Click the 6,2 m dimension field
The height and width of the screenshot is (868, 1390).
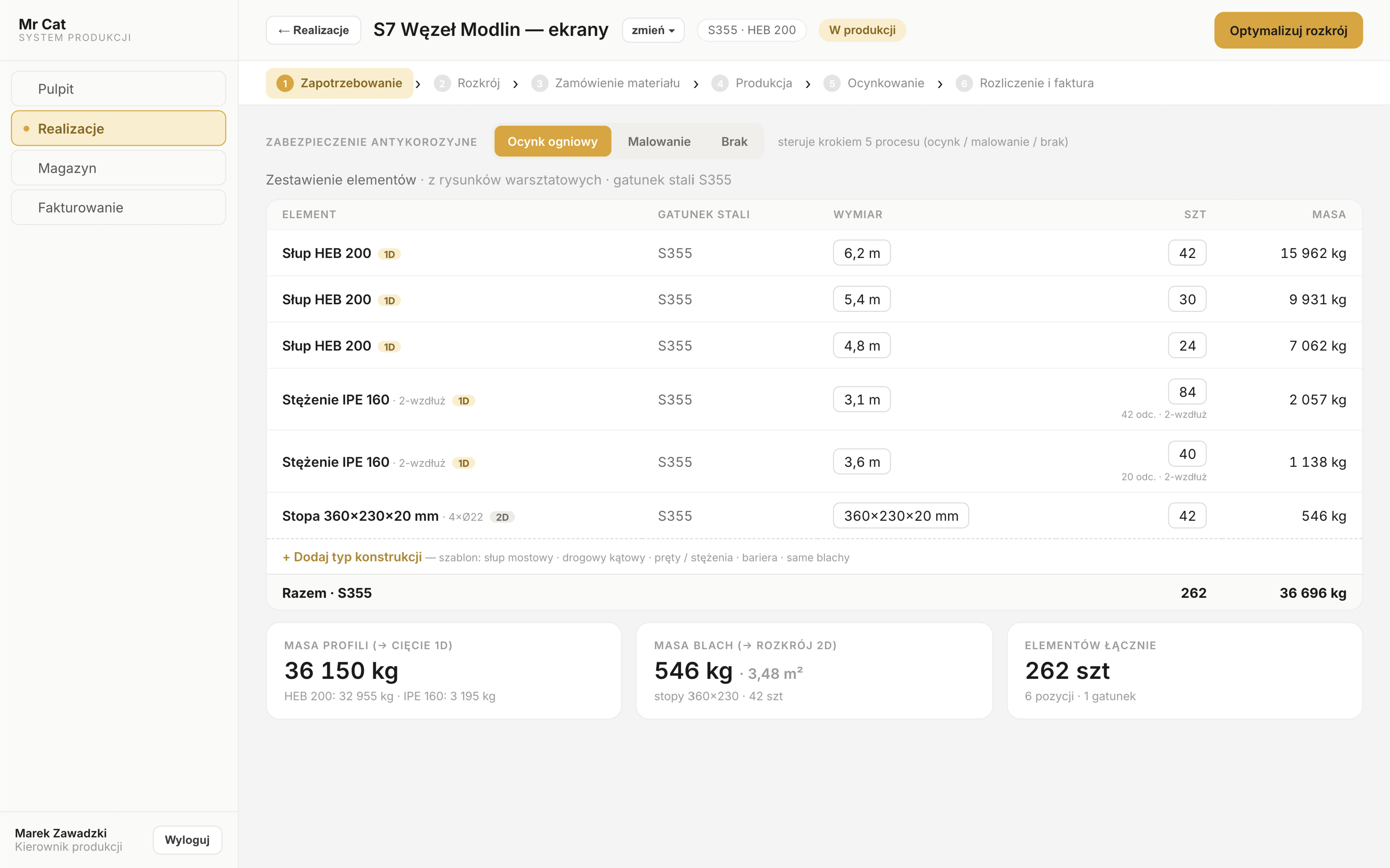[862, 253]
